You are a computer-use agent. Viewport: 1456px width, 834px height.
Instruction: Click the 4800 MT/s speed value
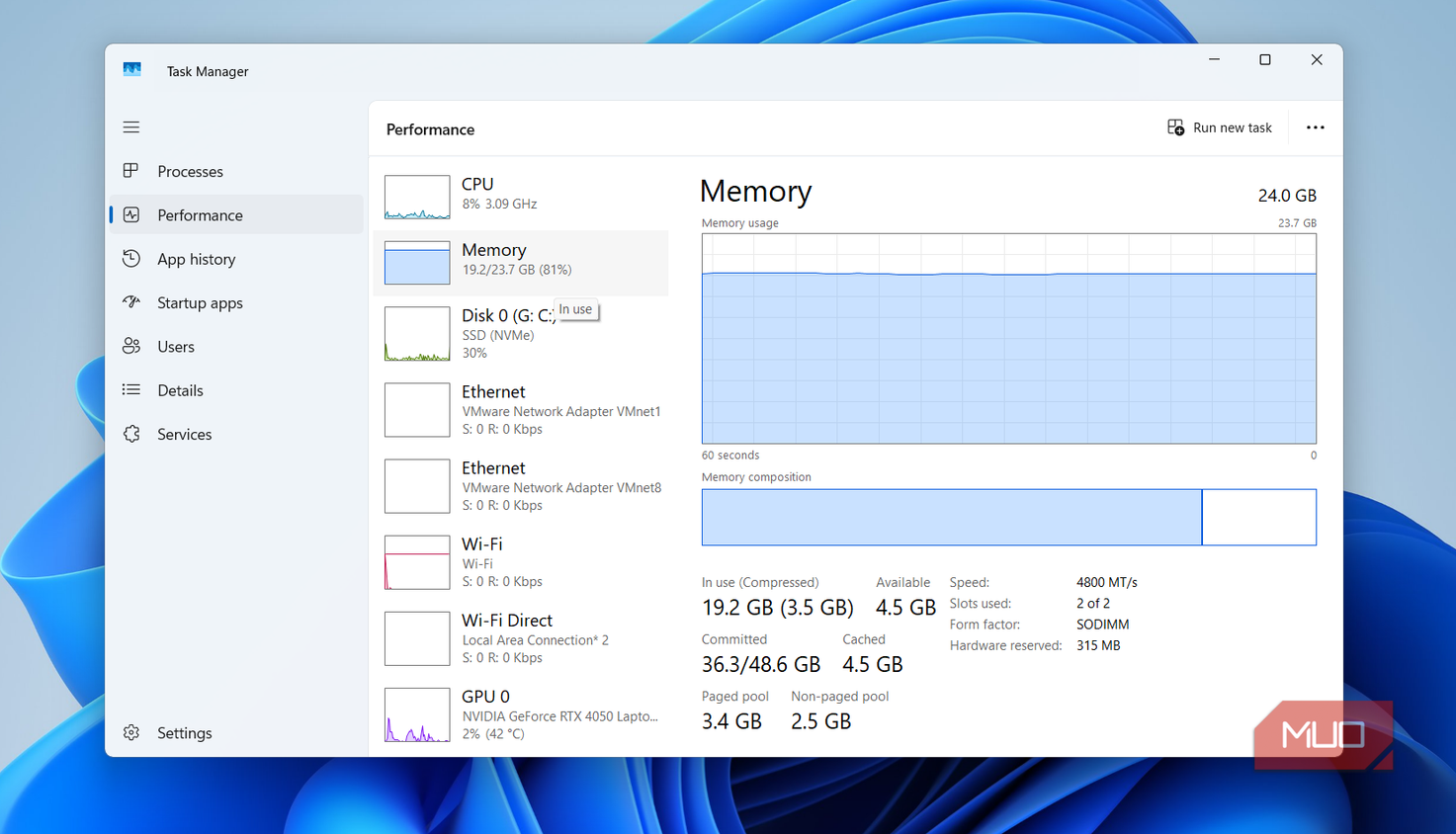1106,582
